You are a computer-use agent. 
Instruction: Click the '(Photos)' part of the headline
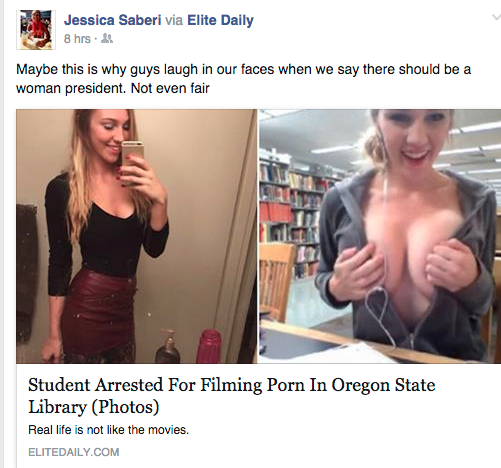coord(125,407)
